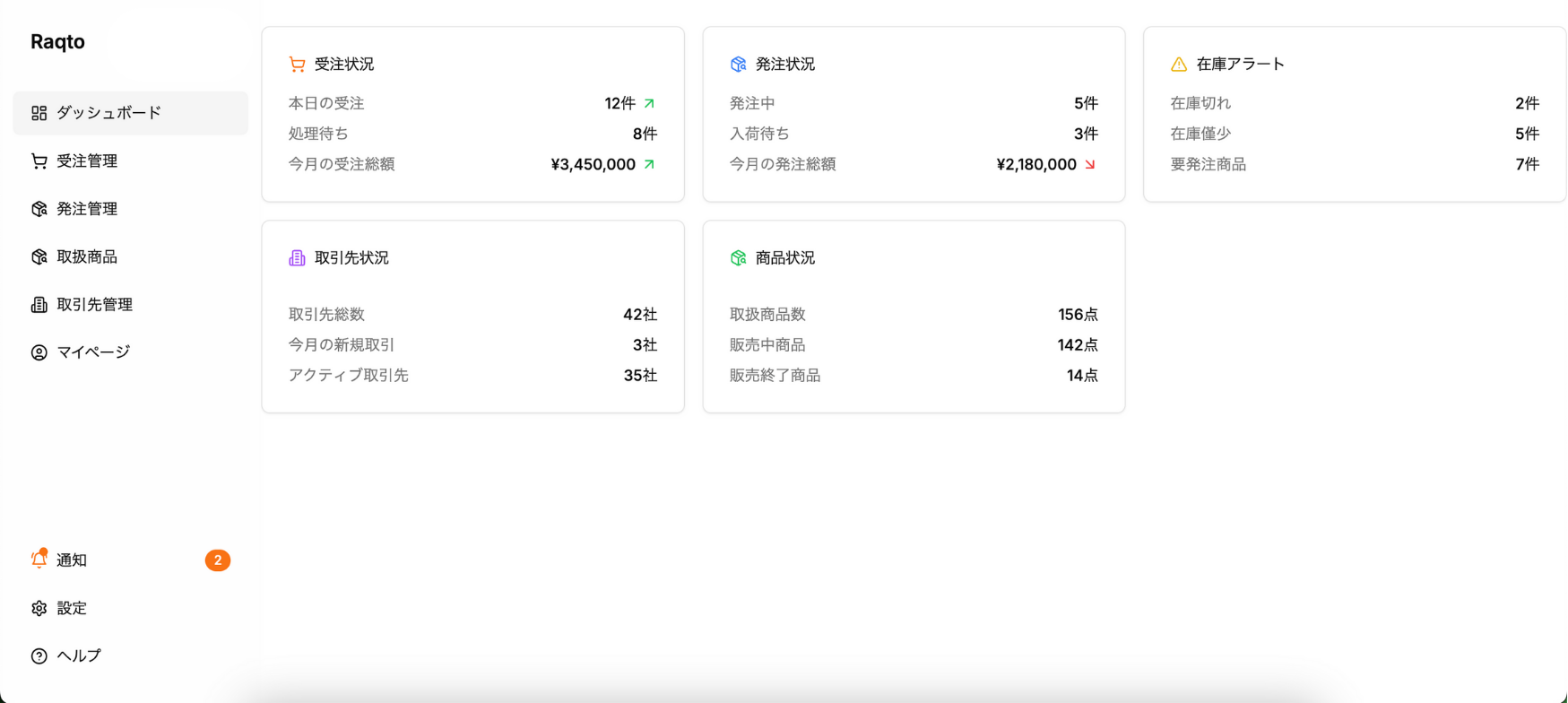The height and width of the screenshot is (703, 1568).
Task: Select 取扱商品 in the sidebar
Action: point(87,257)
